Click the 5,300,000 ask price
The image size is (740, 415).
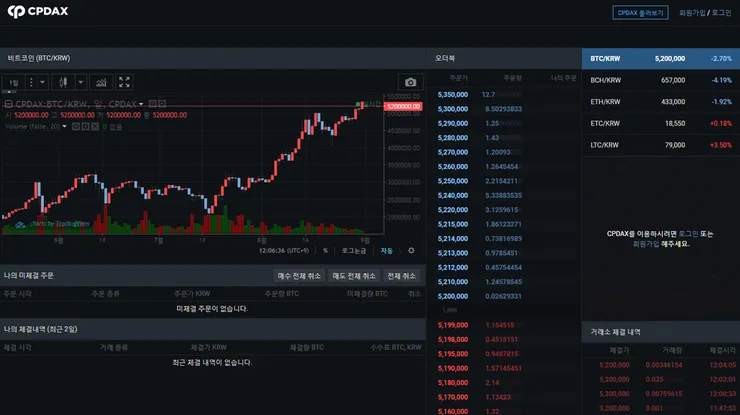pyautogui.click(x=453, y=109)
